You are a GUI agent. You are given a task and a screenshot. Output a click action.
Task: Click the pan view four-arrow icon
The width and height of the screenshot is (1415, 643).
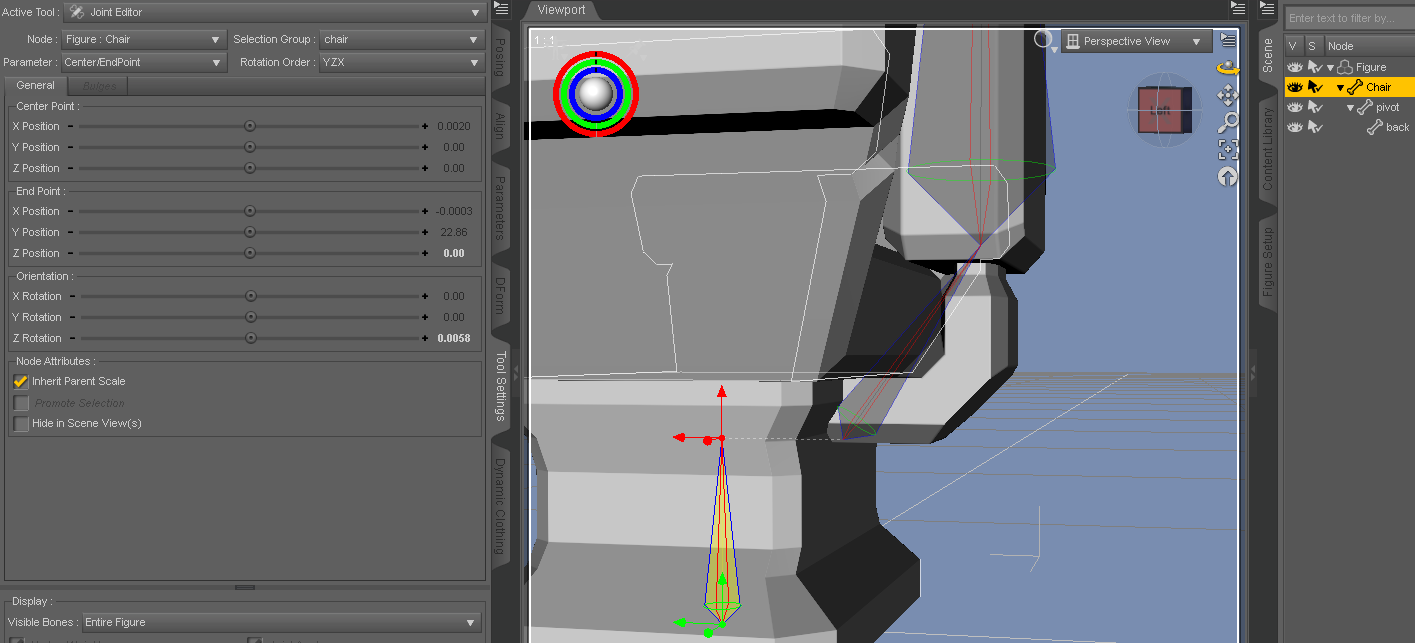(1227, 95)
